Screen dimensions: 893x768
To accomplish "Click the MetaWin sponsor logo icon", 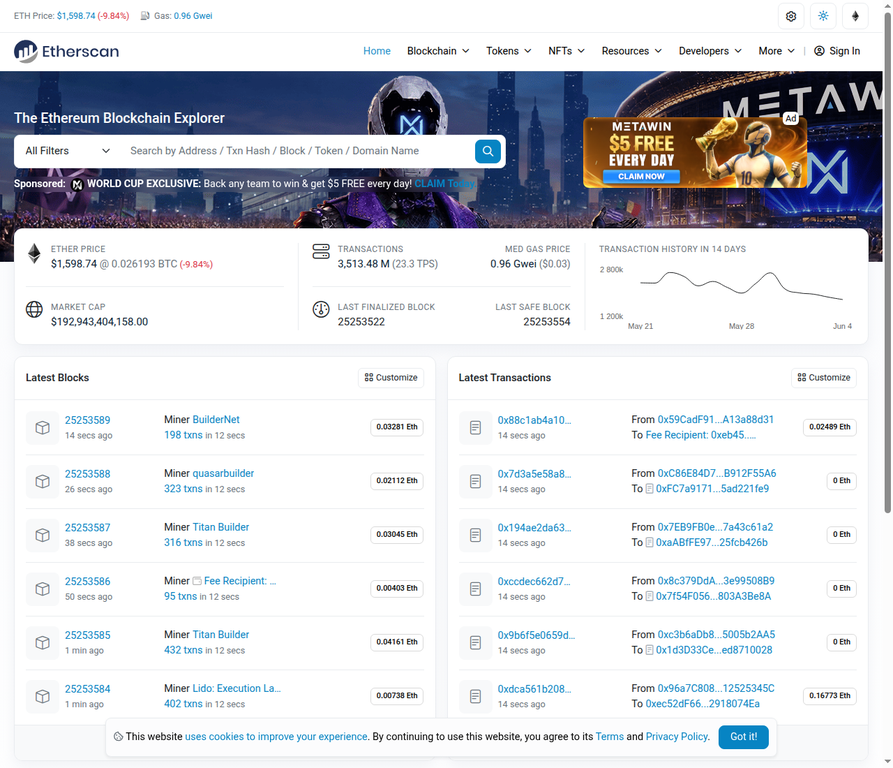I will coord(77,184).
